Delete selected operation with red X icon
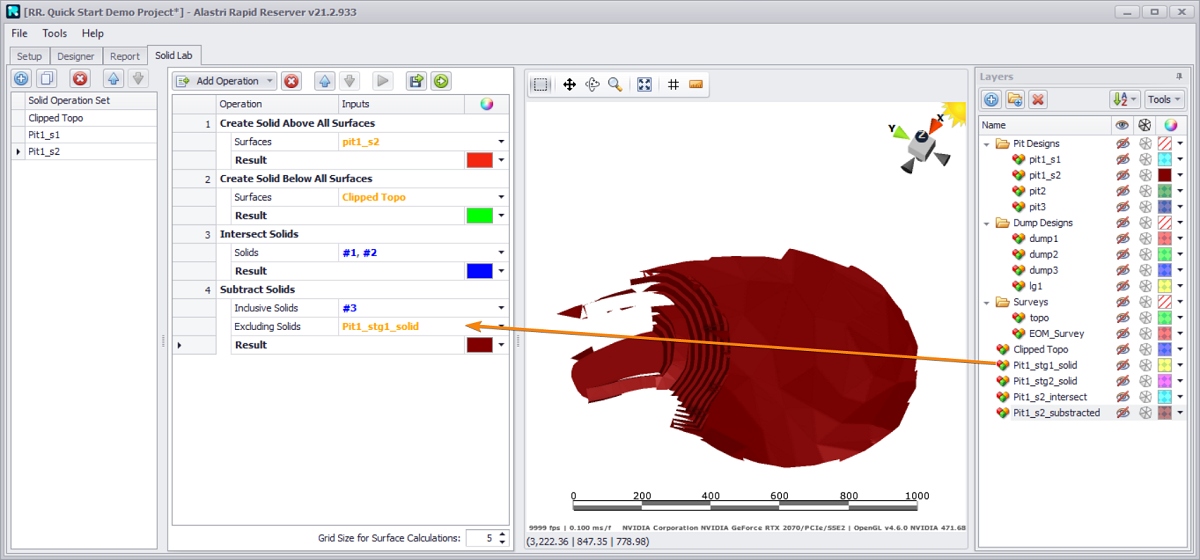1200x560 pixels. [291, 81]
